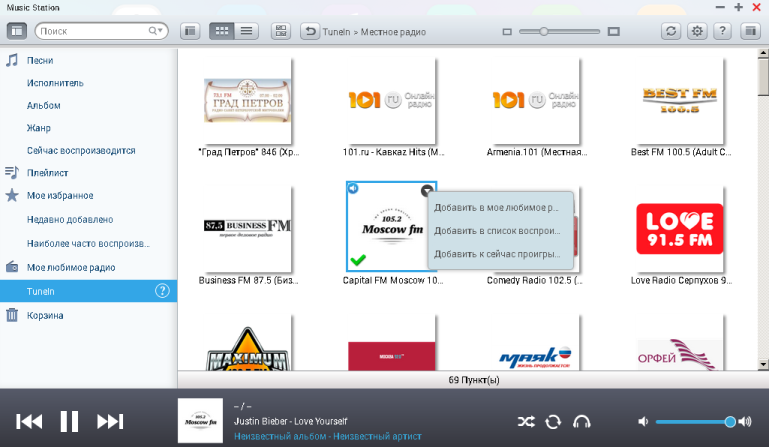Select the TuneIn sidebar item
The width and height of the screenshot is (769, 447).
(88, 291)
